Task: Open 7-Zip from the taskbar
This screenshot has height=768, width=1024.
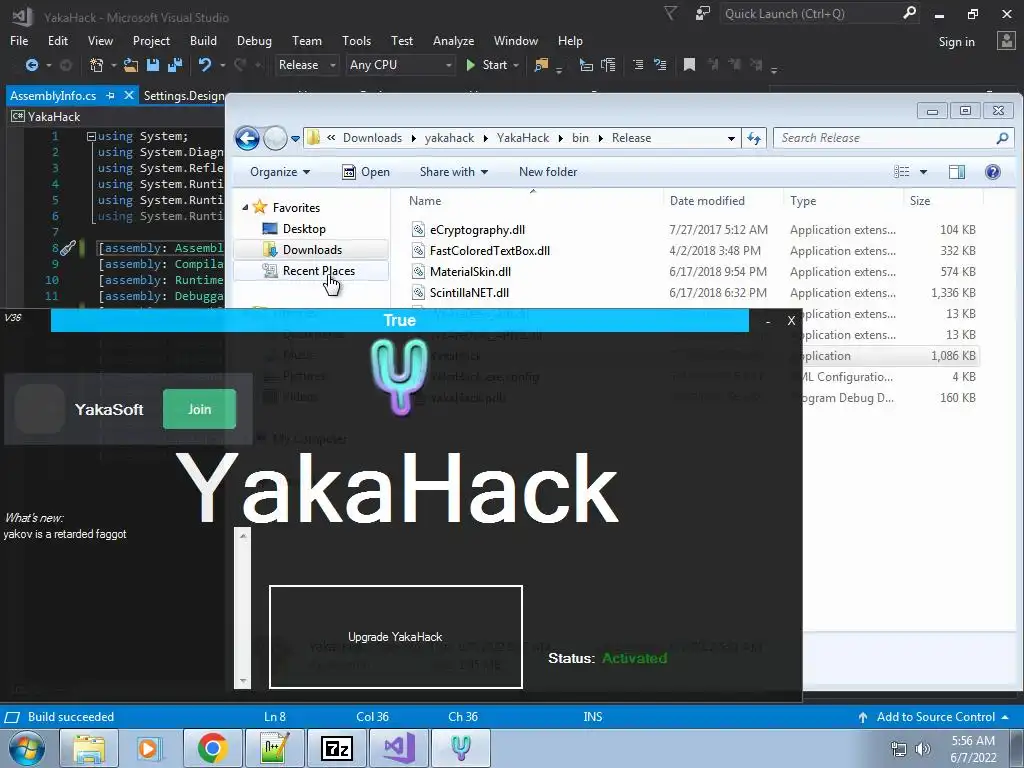Action: click(336, 748)
